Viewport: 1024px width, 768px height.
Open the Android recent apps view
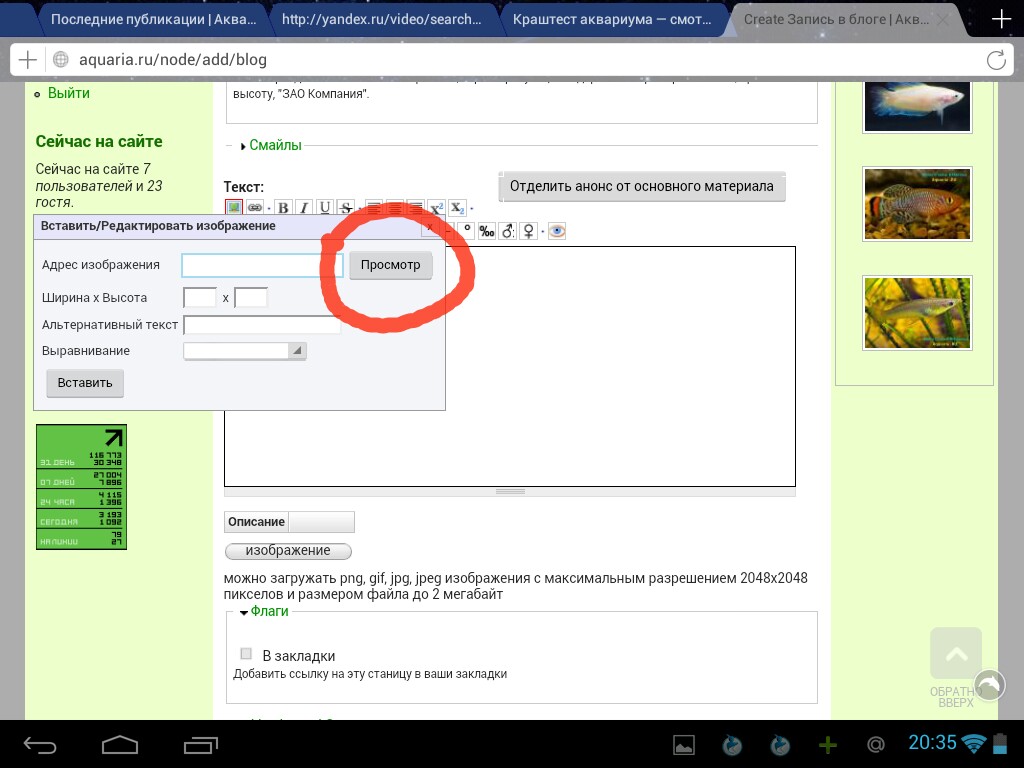pyautogui.click(x=200, y=744)
